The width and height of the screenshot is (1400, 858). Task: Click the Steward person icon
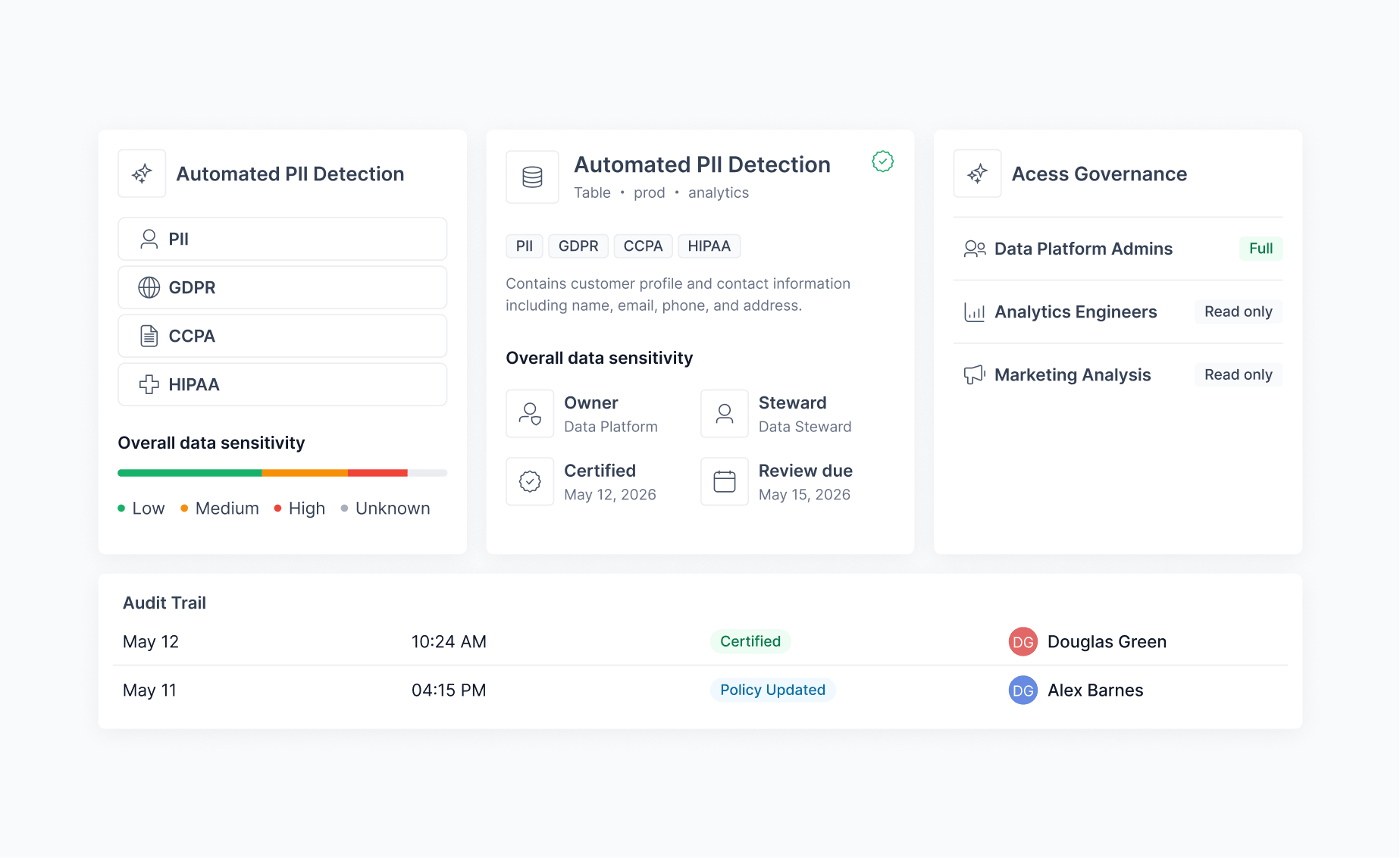point(725,414)
